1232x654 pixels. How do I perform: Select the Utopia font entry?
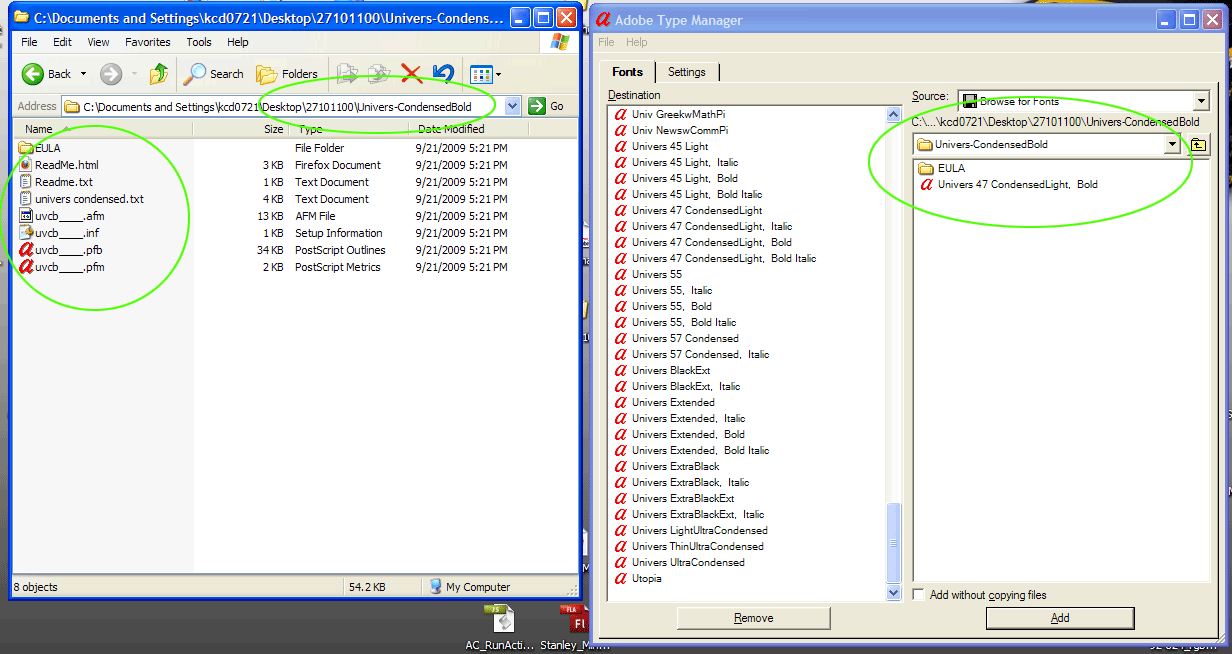click(638, 578)
